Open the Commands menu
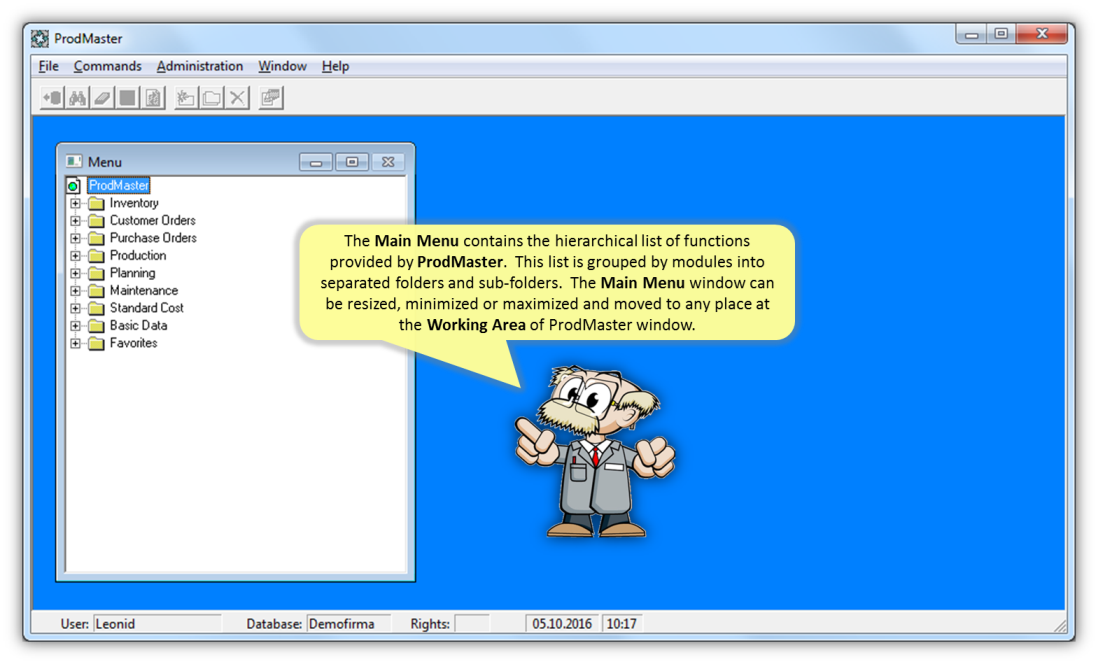1098x664 pixels. click(107, 66)
